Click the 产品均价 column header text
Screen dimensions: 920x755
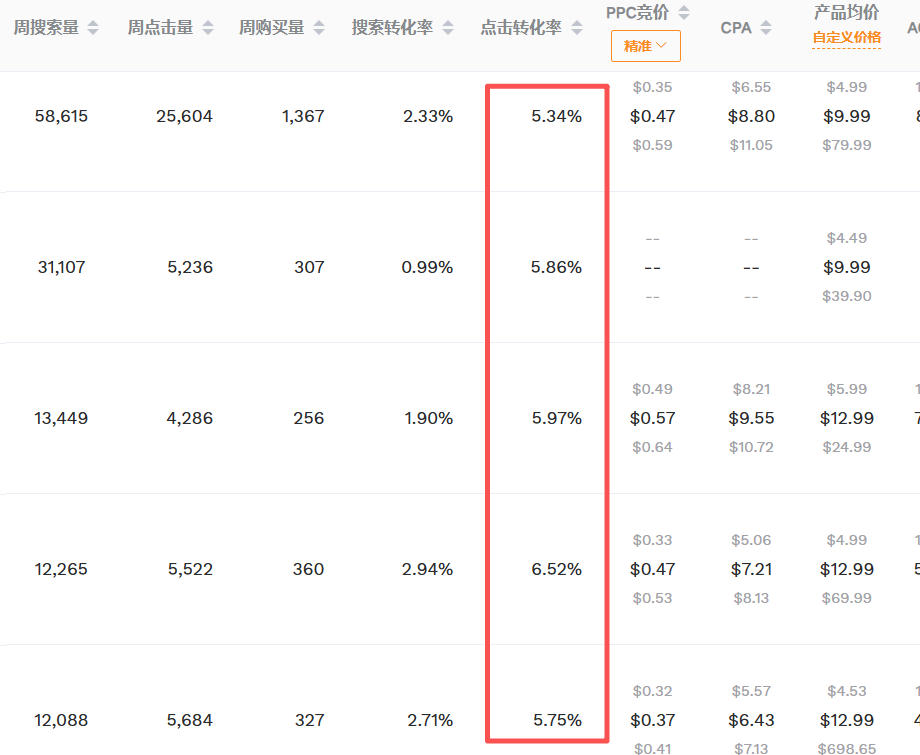tap(846, 13)
